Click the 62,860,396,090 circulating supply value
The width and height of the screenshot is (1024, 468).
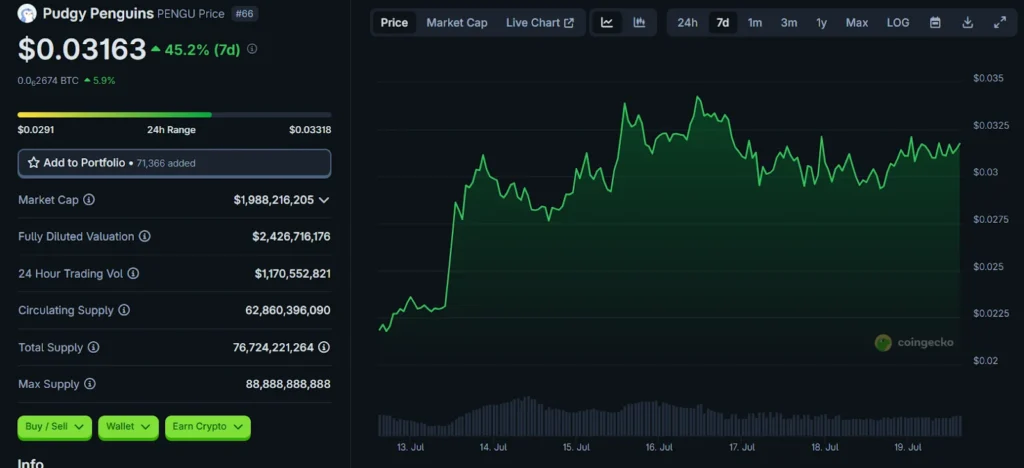click(288, 310)
